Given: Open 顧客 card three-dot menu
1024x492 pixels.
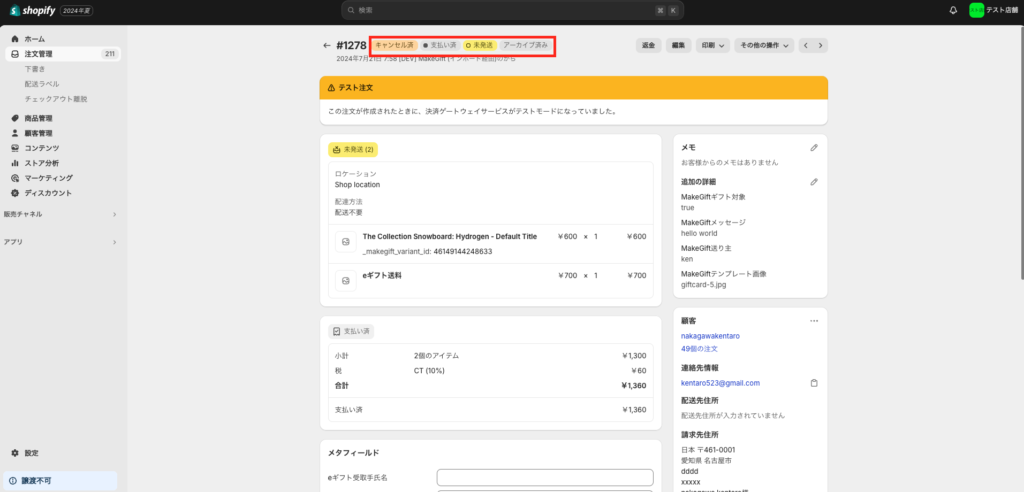Looking at the screenshot, I should tap(814, 321).
